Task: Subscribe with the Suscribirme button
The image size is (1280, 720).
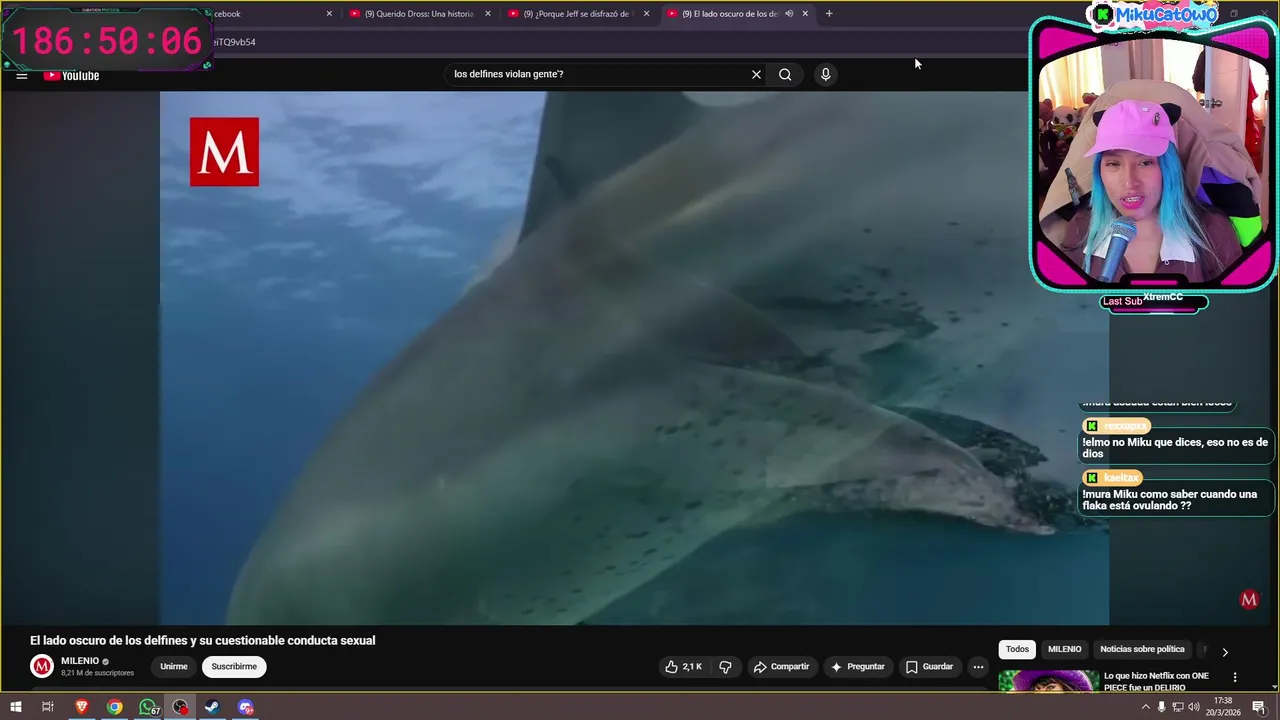Action: click(x=234, y=667)
